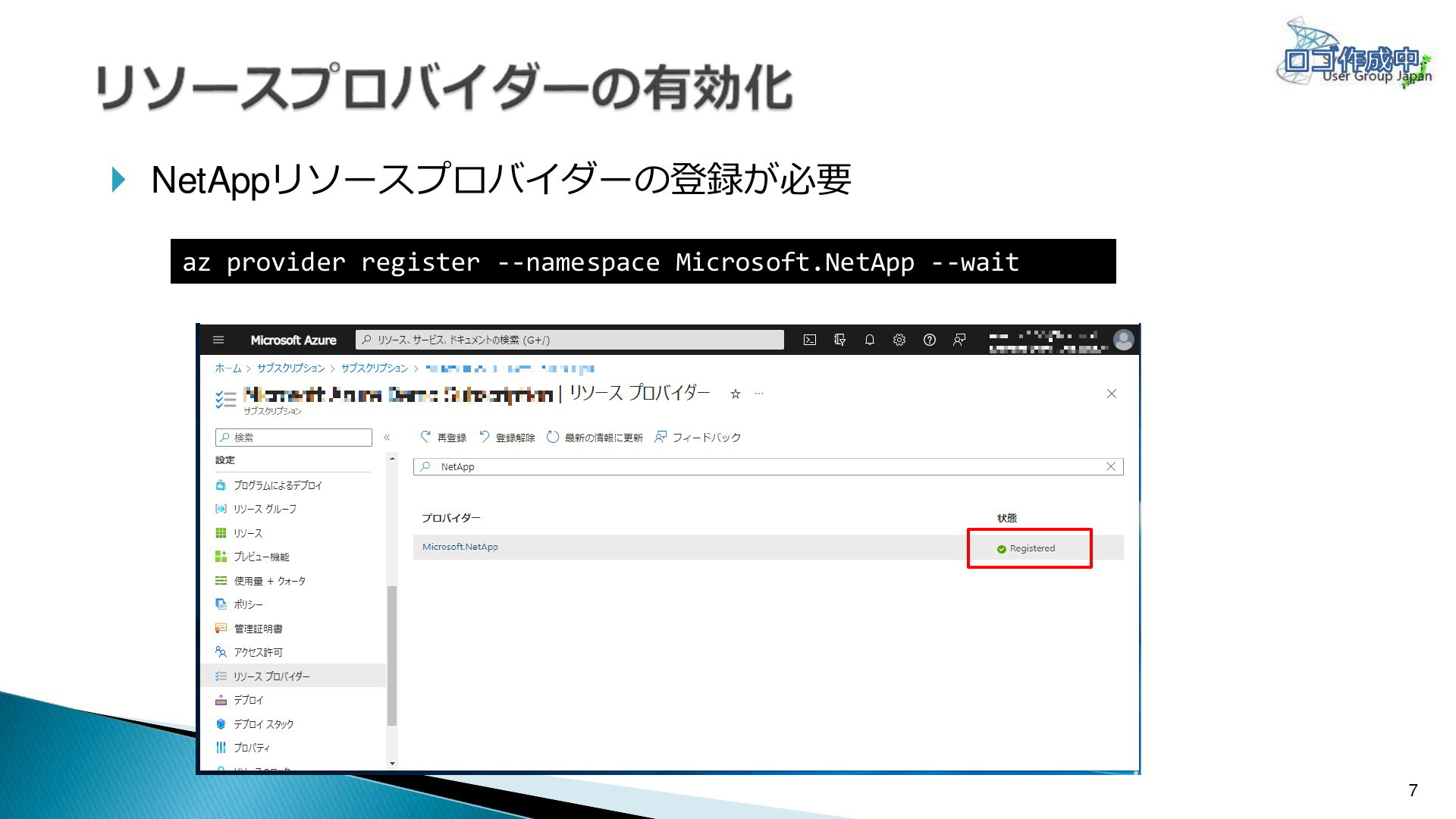This screenshot has height=819, width=1456.
Task: Open the first サブスクリプション breadcrumb
Action: 290,368
